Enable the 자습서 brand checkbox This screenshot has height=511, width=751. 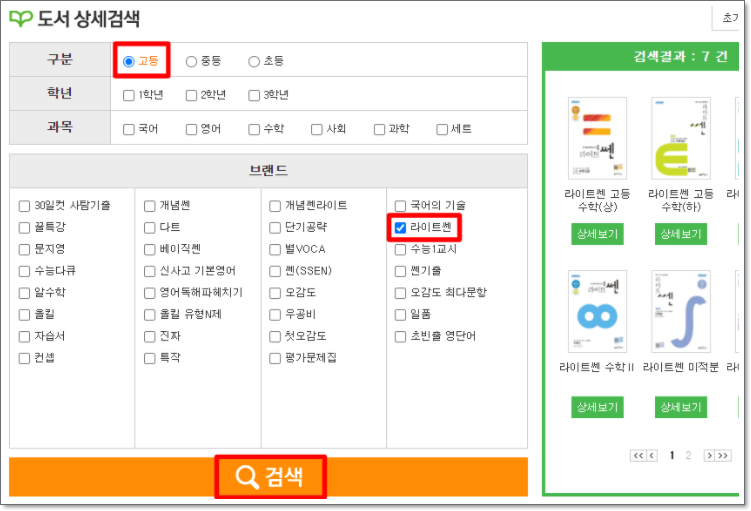click(x=24, y=336)
